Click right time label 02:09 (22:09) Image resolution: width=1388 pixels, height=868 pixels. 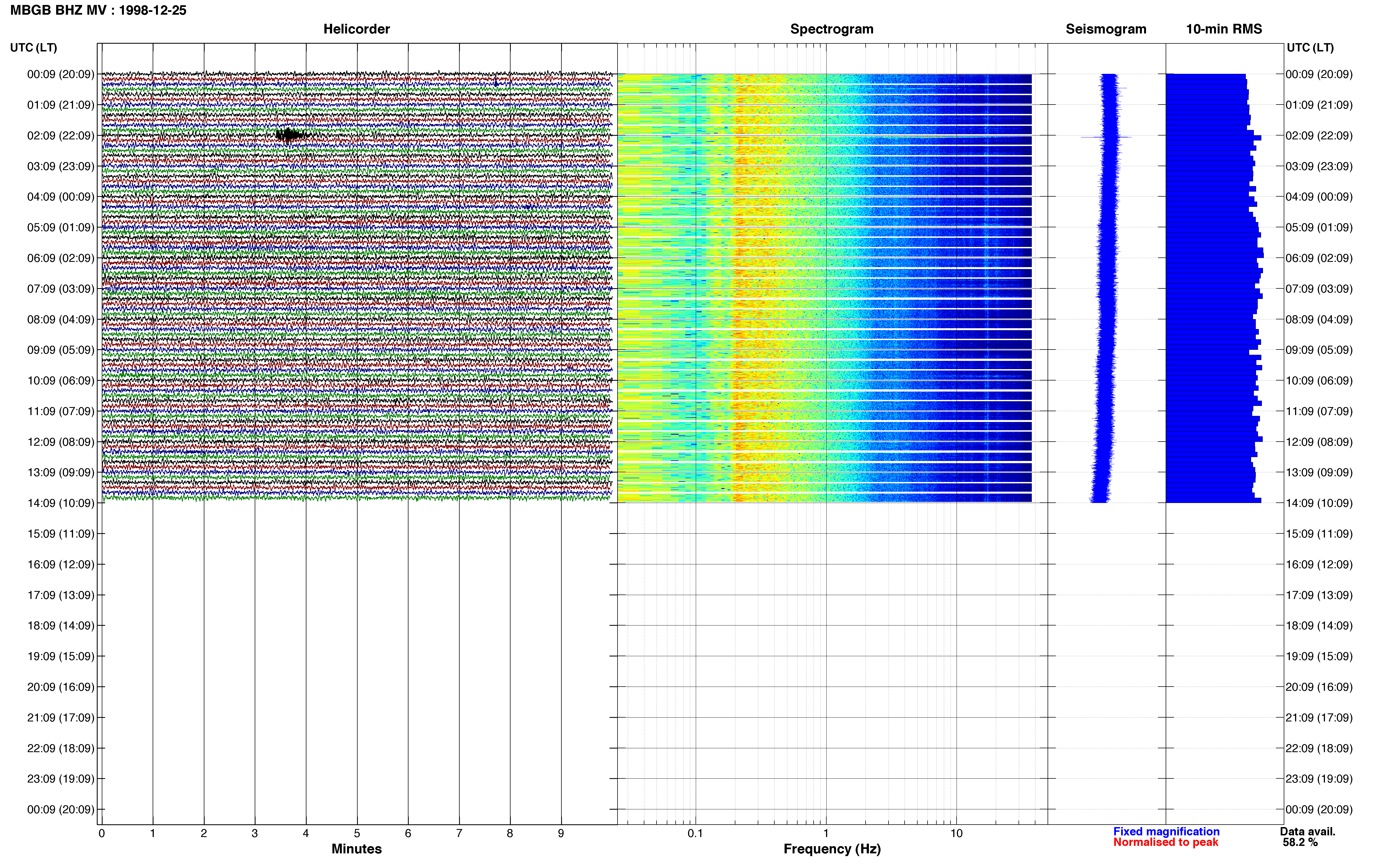click(x=1319, y=135)
